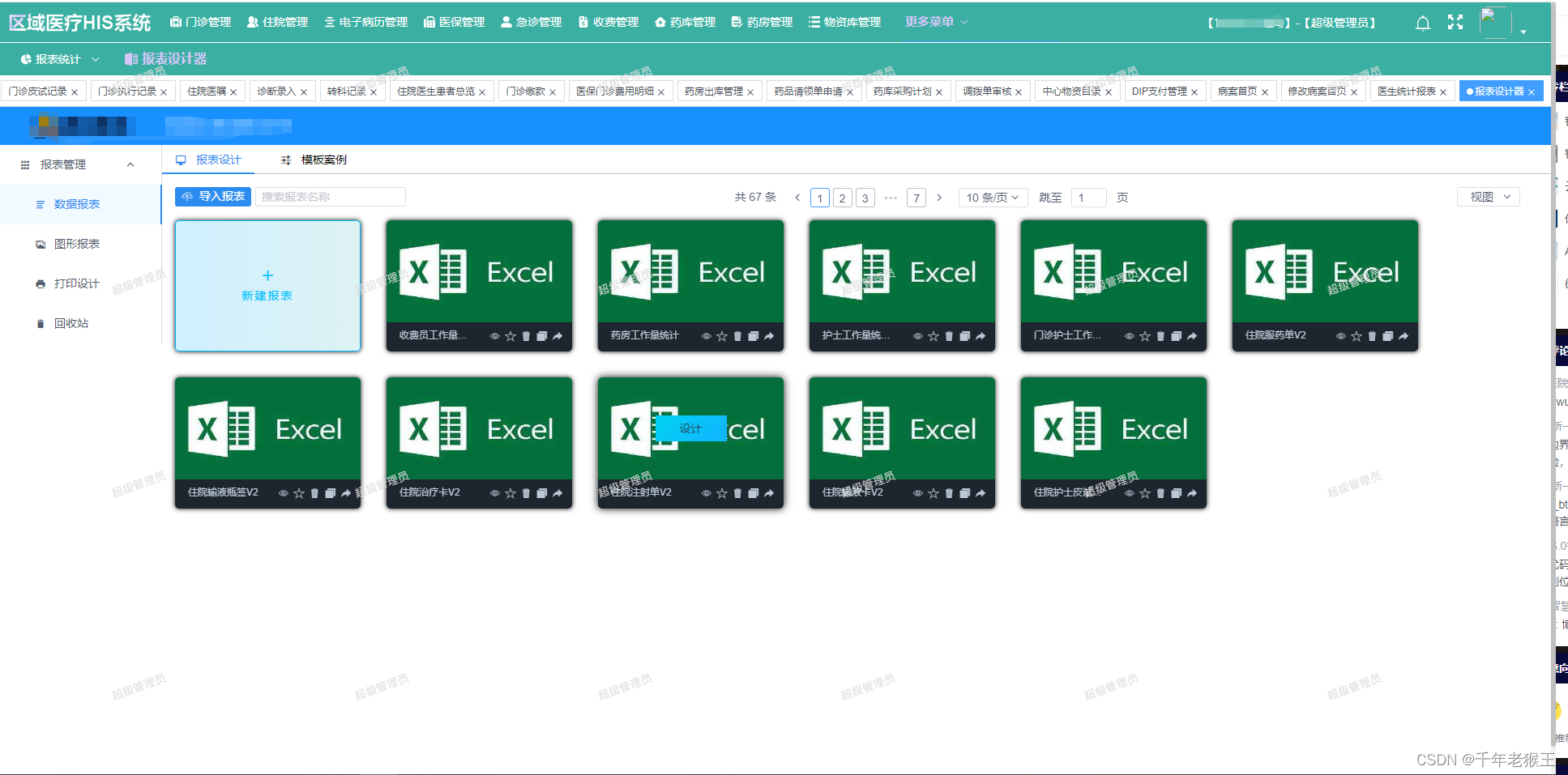
Task: Expand the pagination ellipsis for more pages
Action: [x=891, y=198]
